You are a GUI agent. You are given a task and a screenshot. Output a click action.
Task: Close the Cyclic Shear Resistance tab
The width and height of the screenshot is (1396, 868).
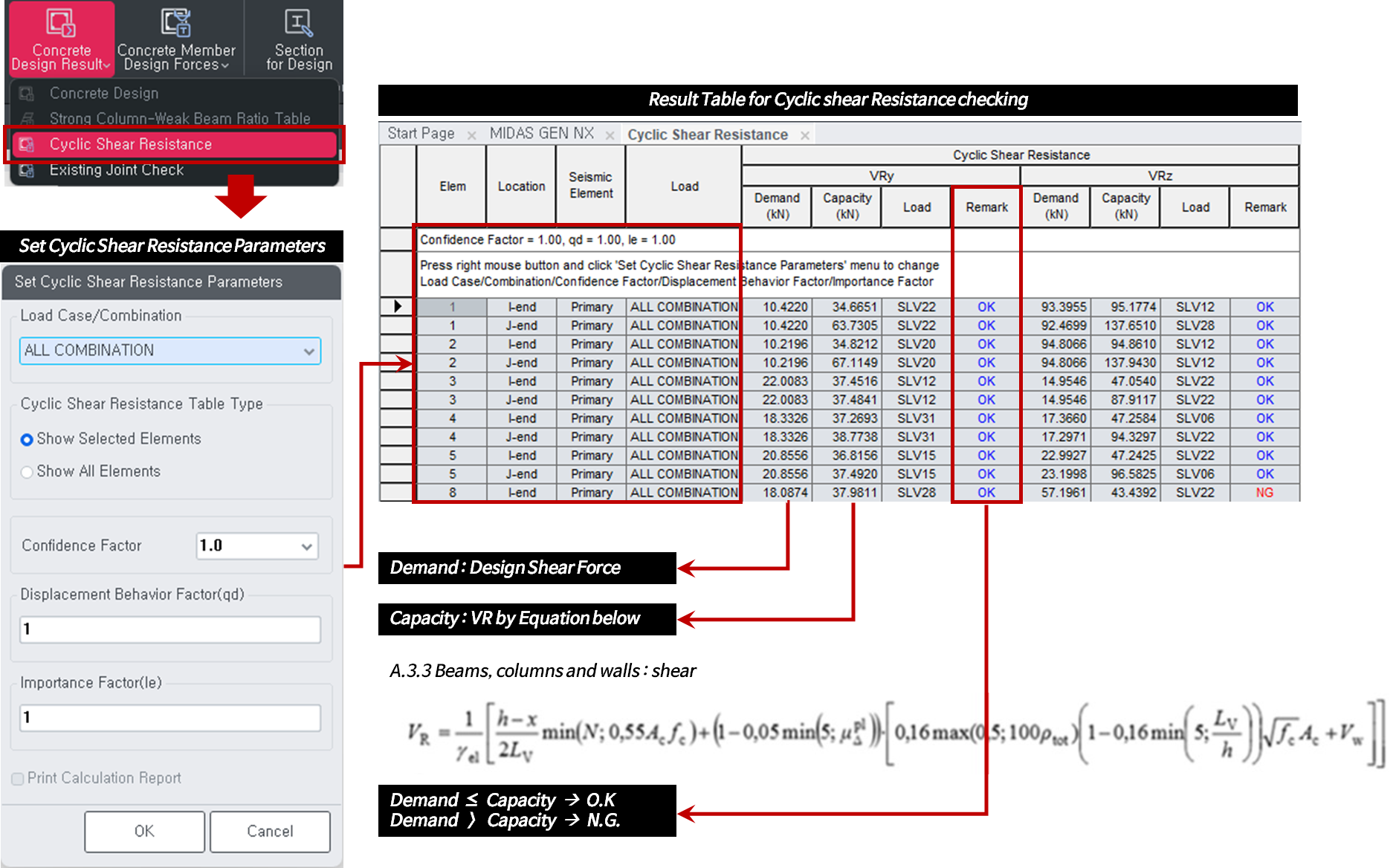pyautogui.click(x=804, y=135)
